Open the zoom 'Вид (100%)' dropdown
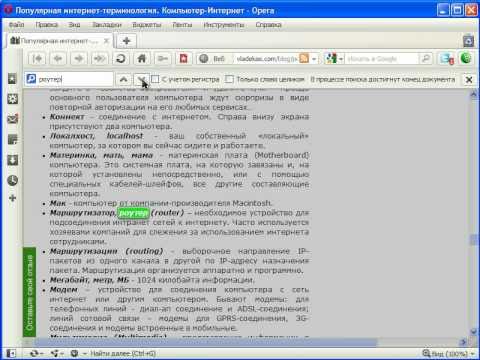This screenshot has height=360, width=480. tap(449, 353)
